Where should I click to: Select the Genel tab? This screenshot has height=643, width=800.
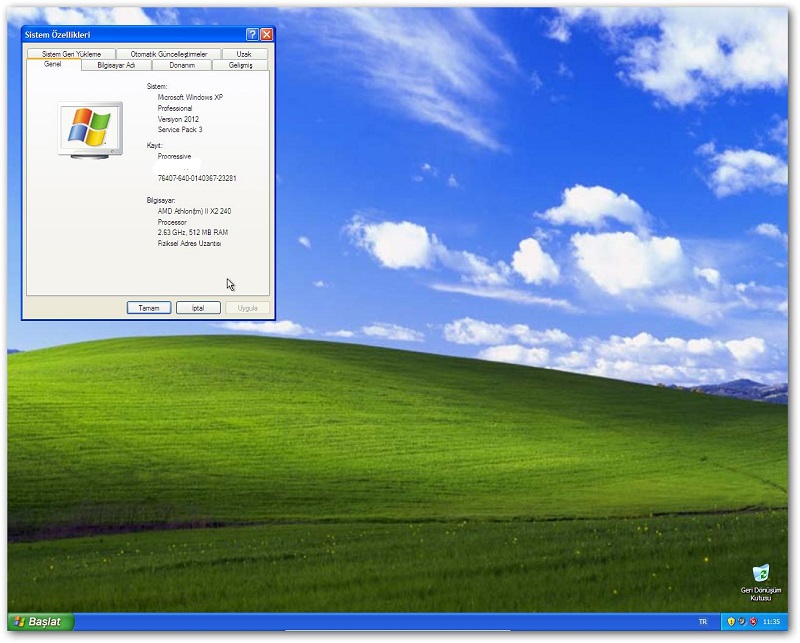[53, 64]
